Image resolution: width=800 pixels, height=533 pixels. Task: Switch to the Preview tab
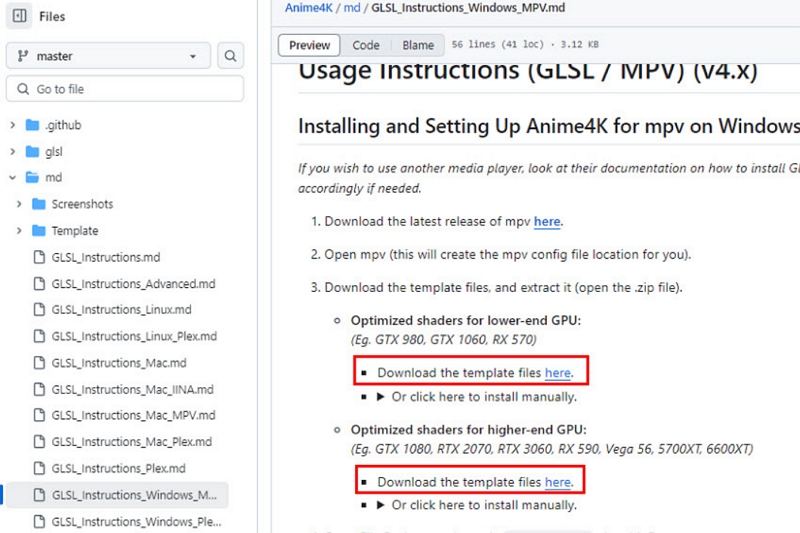click(x=309, y=45)
